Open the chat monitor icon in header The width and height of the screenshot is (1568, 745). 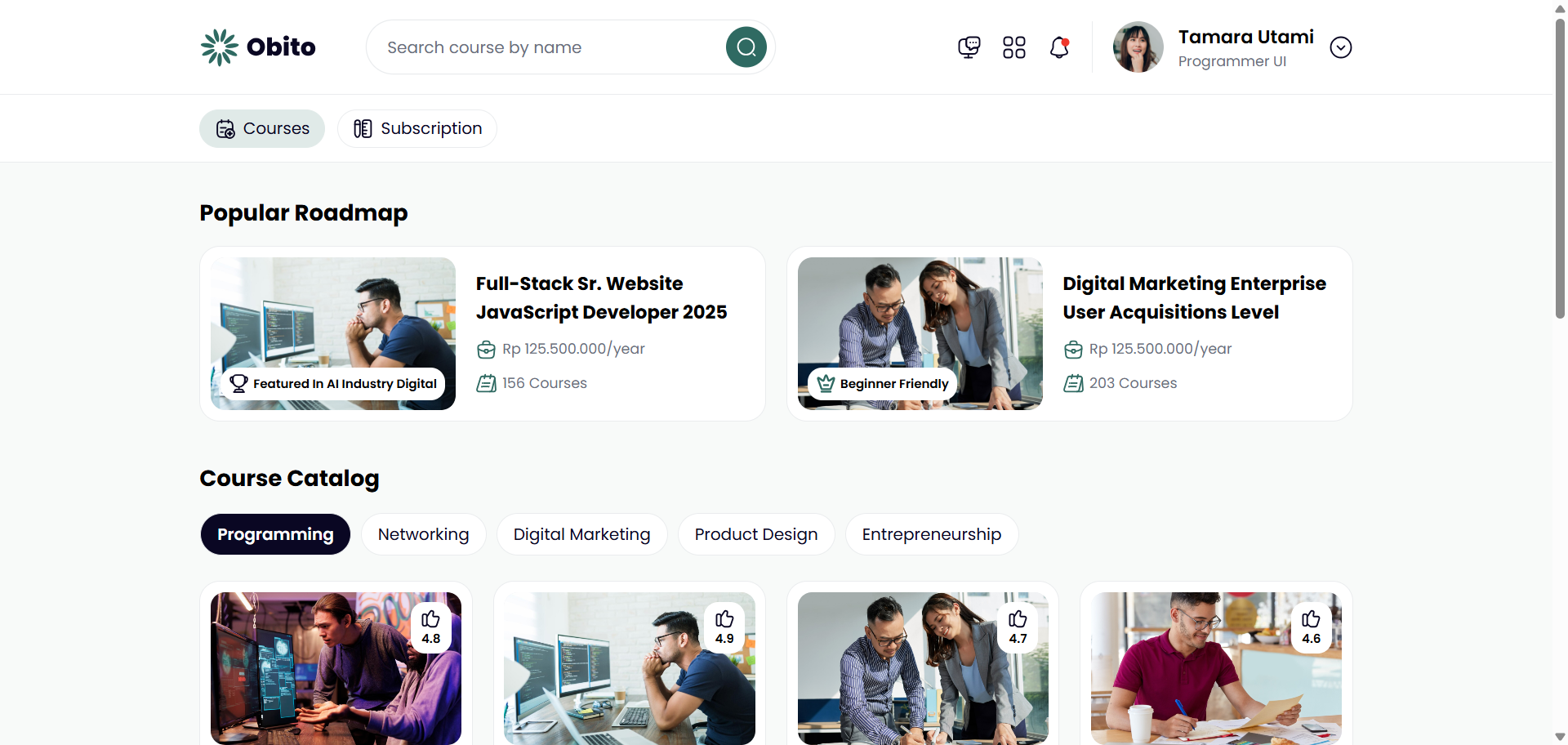969,47
